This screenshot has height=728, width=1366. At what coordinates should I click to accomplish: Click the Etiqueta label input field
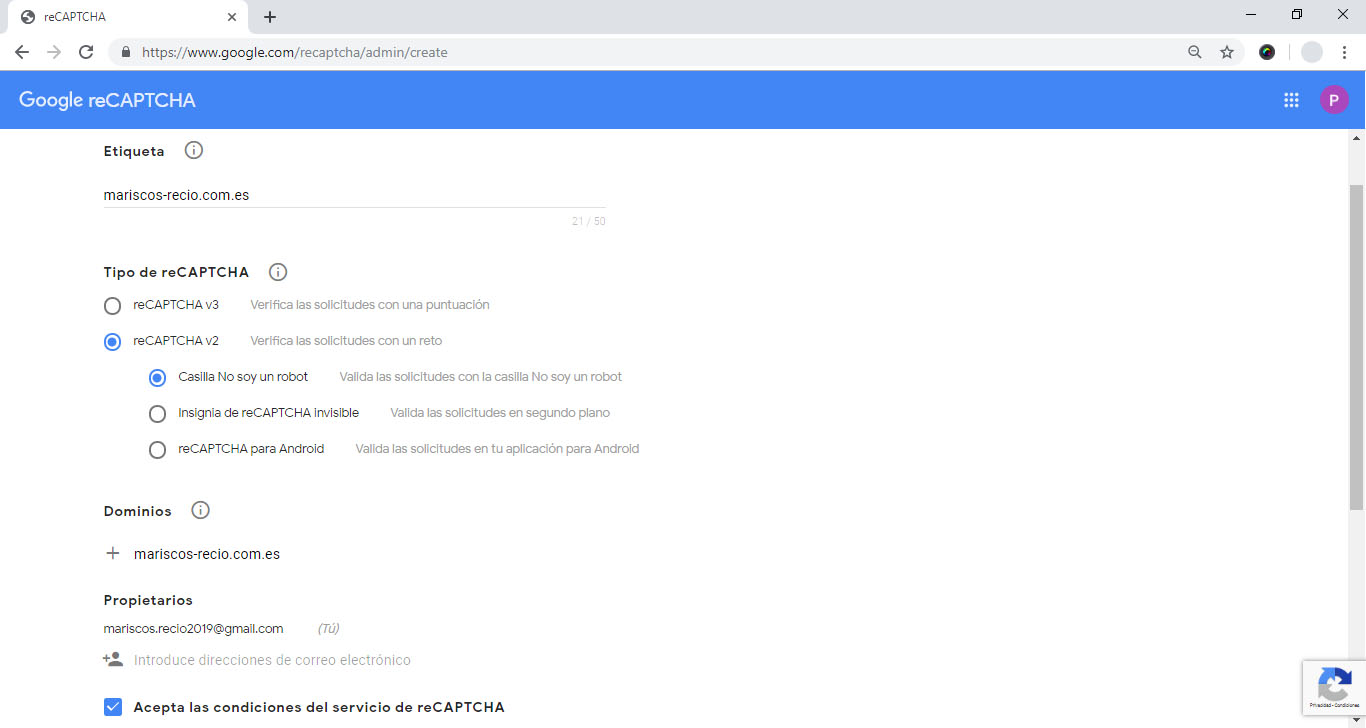pos(354,195)
